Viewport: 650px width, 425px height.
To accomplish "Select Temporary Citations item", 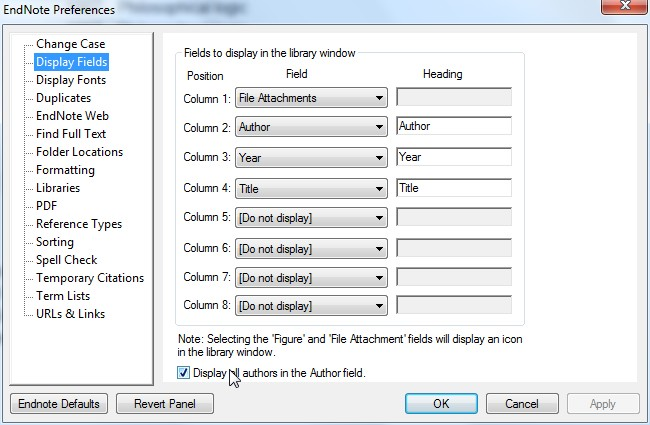I will (x=90, y=278).
